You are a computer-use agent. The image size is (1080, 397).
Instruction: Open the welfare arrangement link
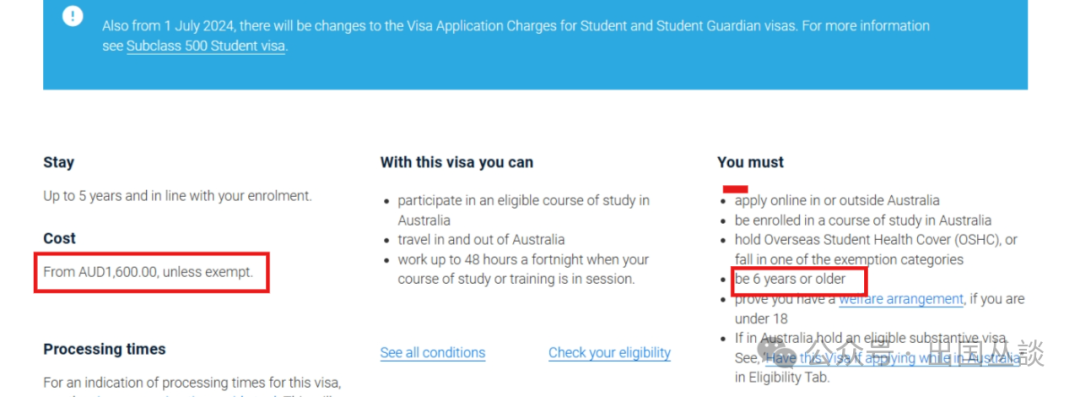tap(901, 299)
